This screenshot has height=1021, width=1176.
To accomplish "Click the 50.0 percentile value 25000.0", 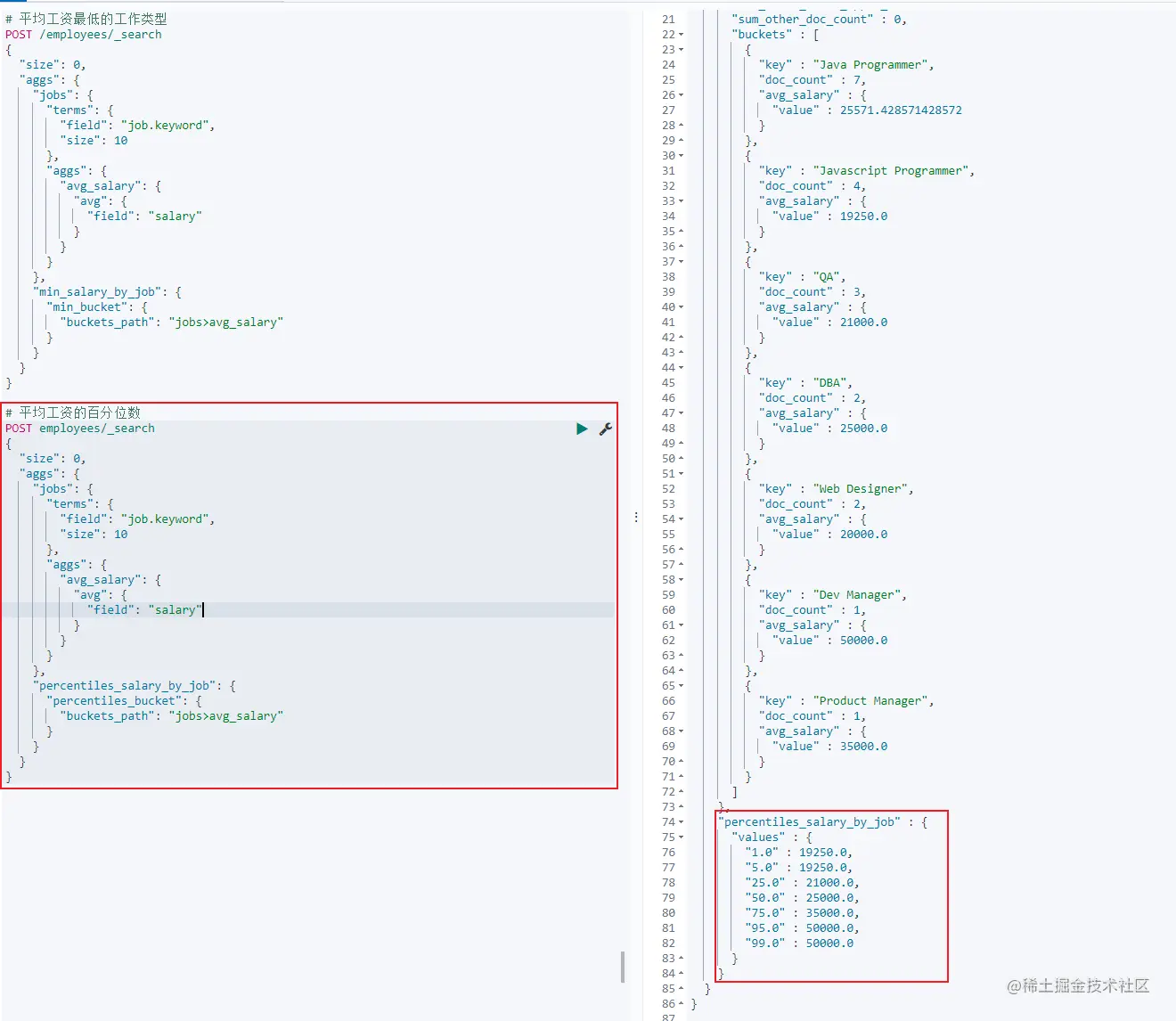I will click(x=829, y=898).
